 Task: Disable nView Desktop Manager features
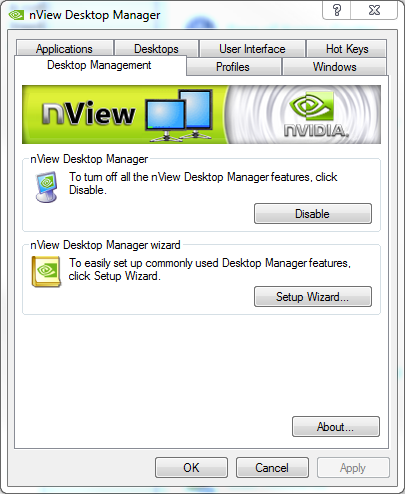(x=313, y=214)
